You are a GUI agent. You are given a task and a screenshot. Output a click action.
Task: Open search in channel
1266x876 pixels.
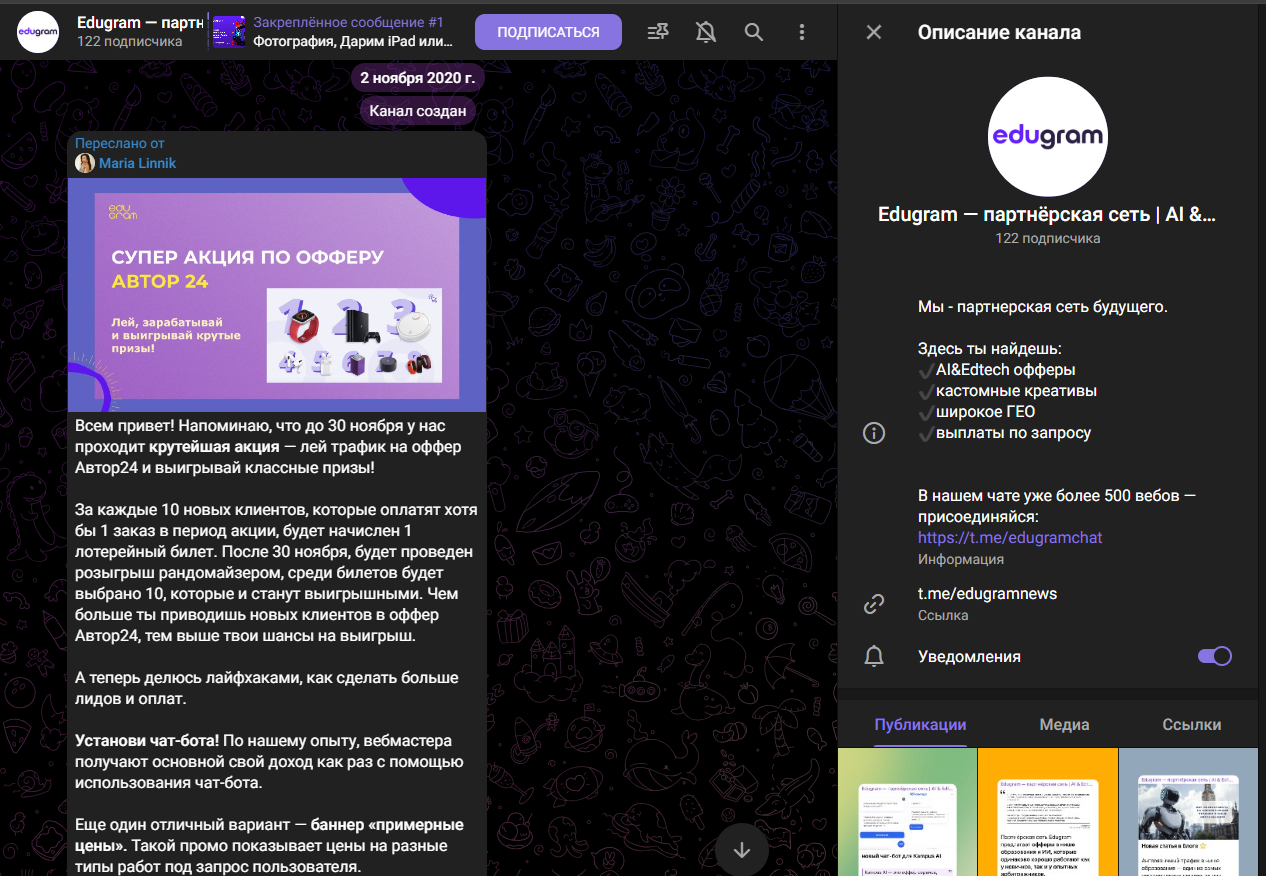754,32
